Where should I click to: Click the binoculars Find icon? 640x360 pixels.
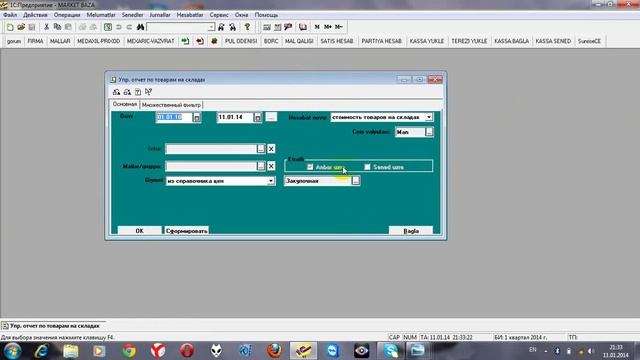(140, 27)
